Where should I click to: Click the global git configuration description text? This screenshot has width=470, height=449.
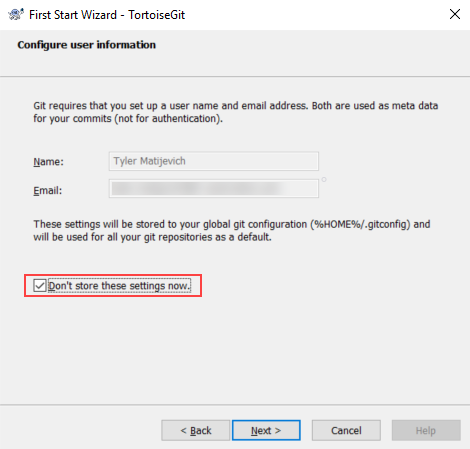[x=232, y=231]
